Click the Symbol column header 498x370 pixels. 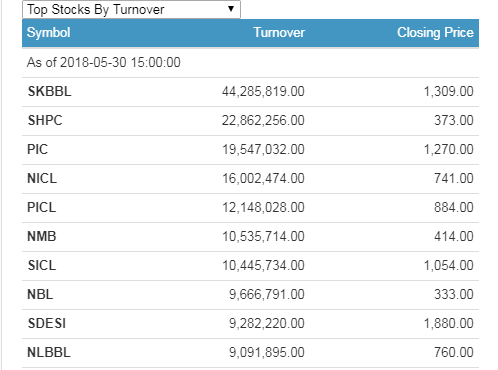coord(48,33)
